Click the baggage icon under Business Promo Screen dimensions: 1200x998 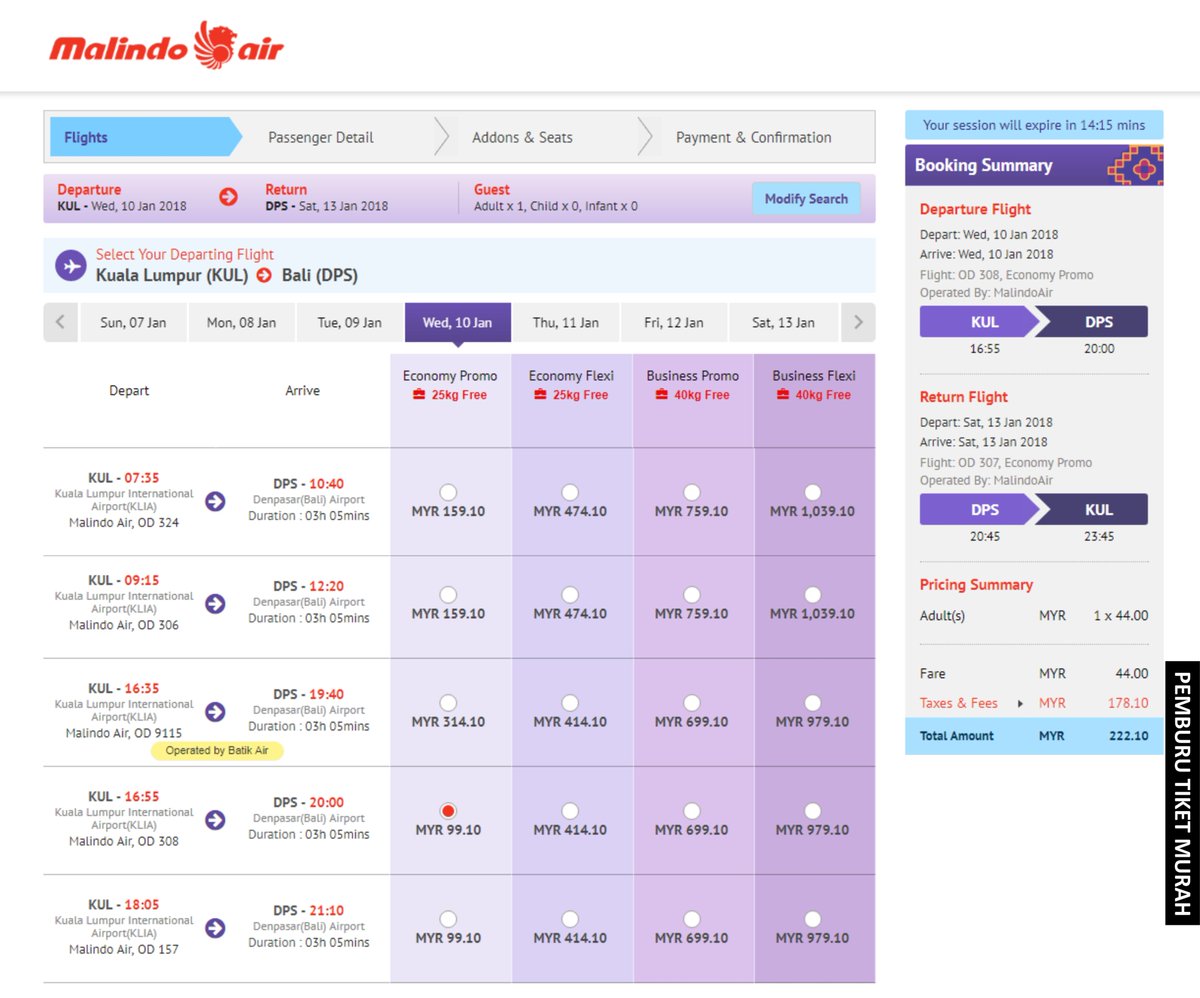662,395
